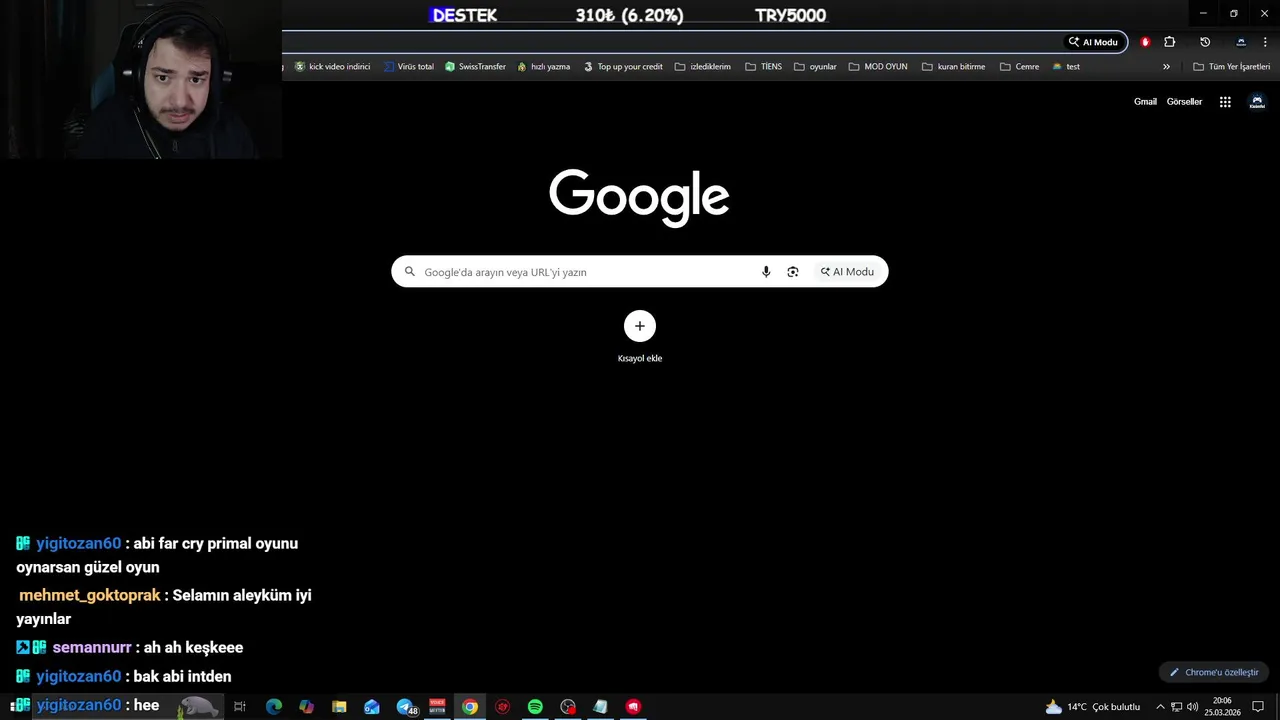The width and height of the screenshot is (1280, 720).
Task: Open the history clock icon in toolbar
Action: pos(1205,42)
